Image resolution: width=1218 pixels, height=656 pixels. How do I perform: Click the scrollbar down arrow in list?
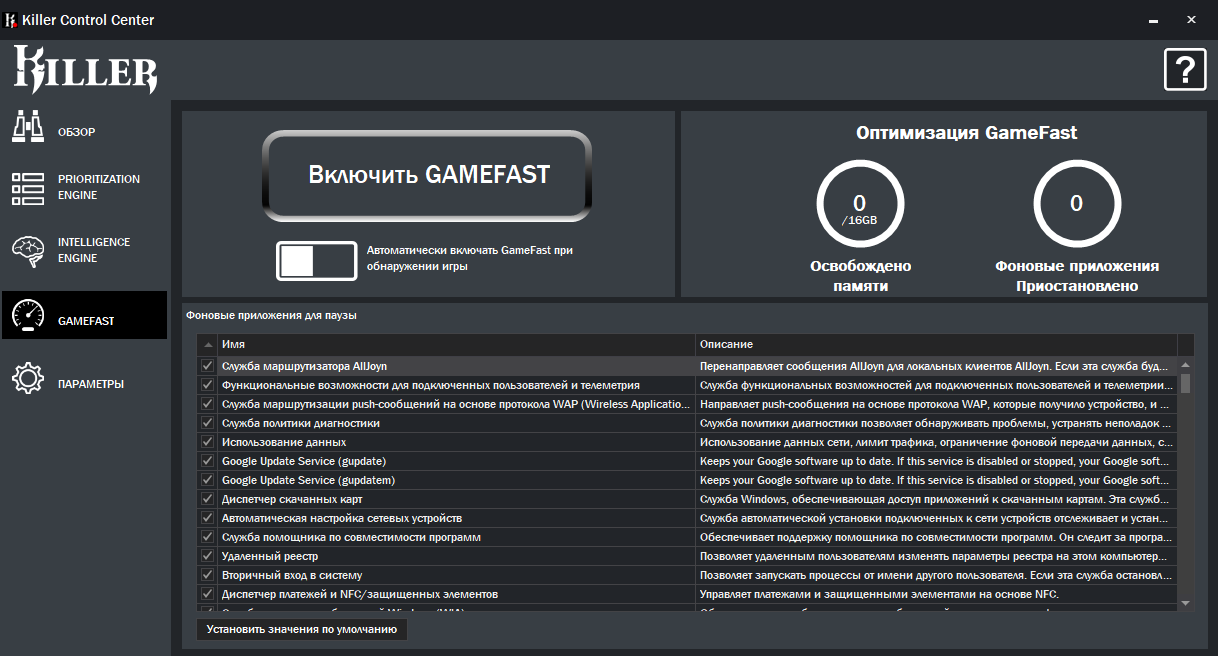[1186, 603]
